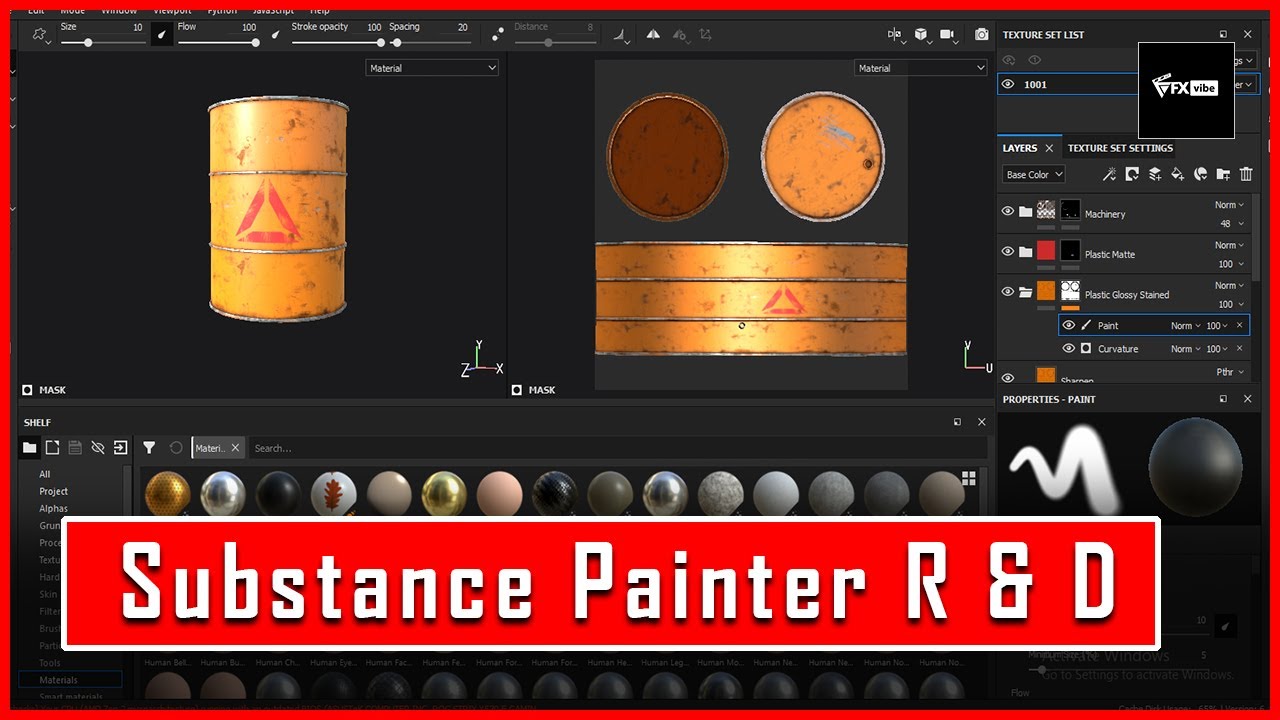Click the Stroke opacity slider handle

coord(380,42)
